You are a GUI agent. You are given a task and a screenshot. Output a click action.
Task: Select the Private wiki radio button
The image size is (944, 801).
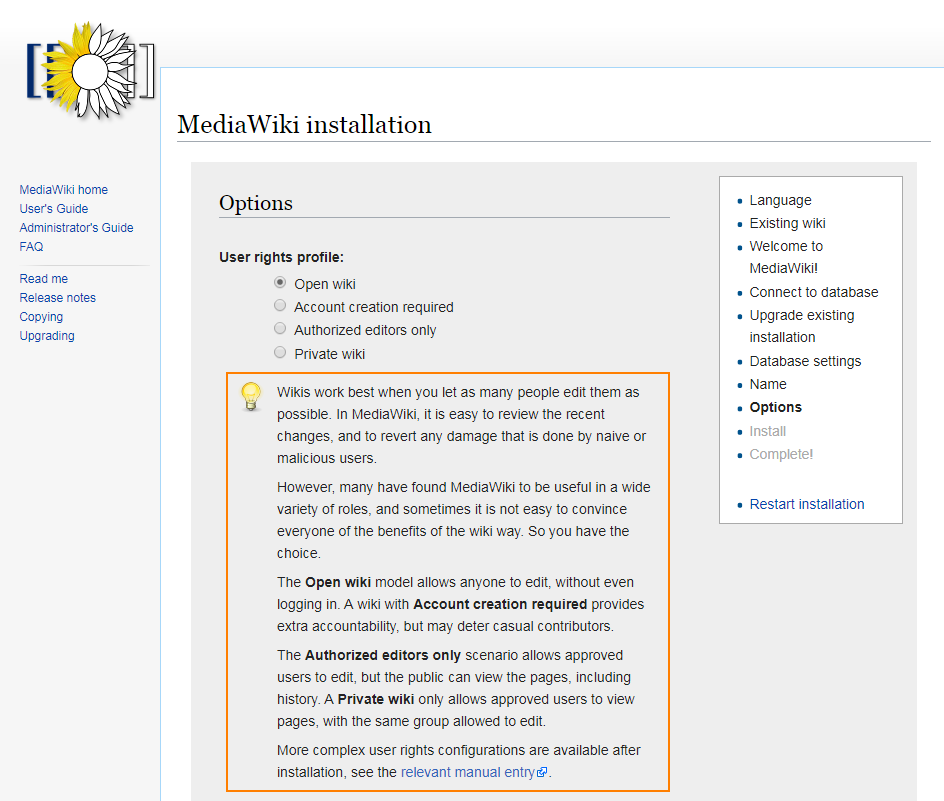[x=280, y=352]
